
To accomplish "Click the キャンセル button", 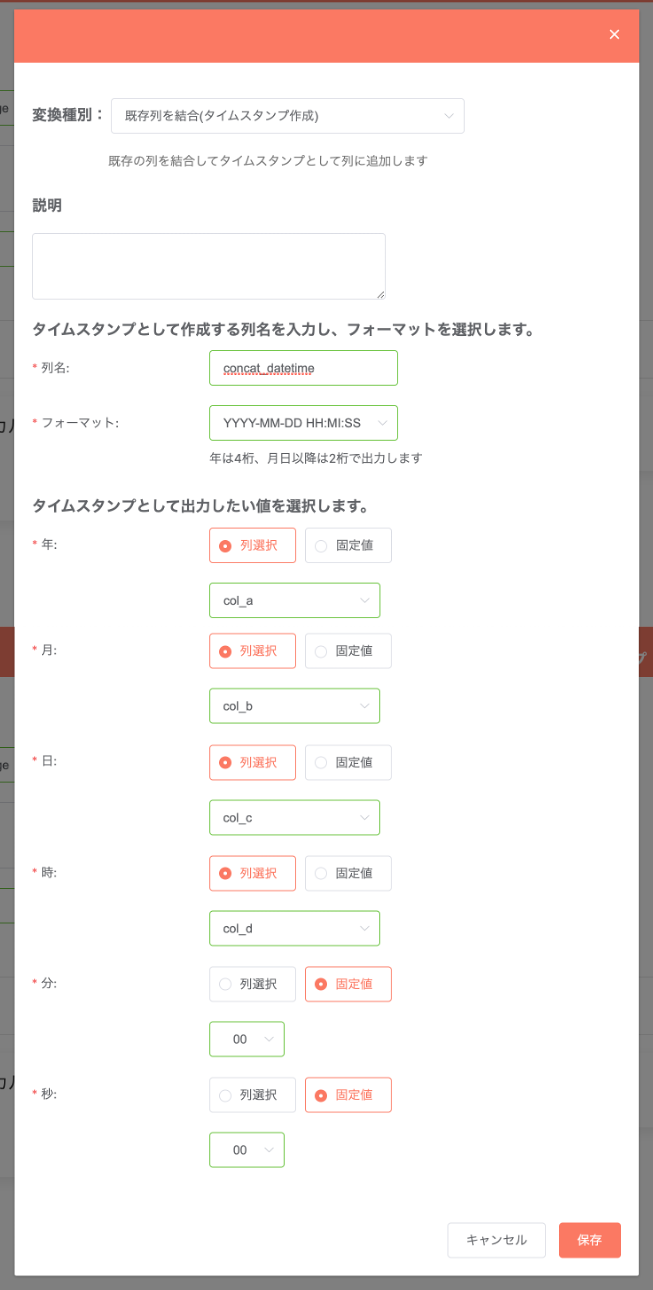I will pos(496,1240).
